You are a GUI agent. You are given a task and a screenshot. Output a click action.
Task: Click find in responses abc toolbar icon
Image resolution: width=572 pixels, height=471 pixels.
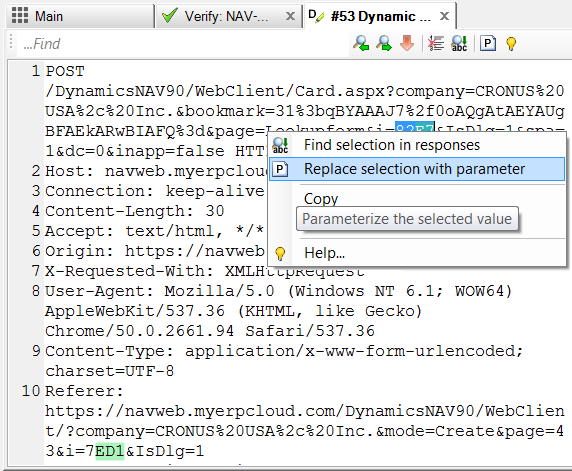[459, 43]
